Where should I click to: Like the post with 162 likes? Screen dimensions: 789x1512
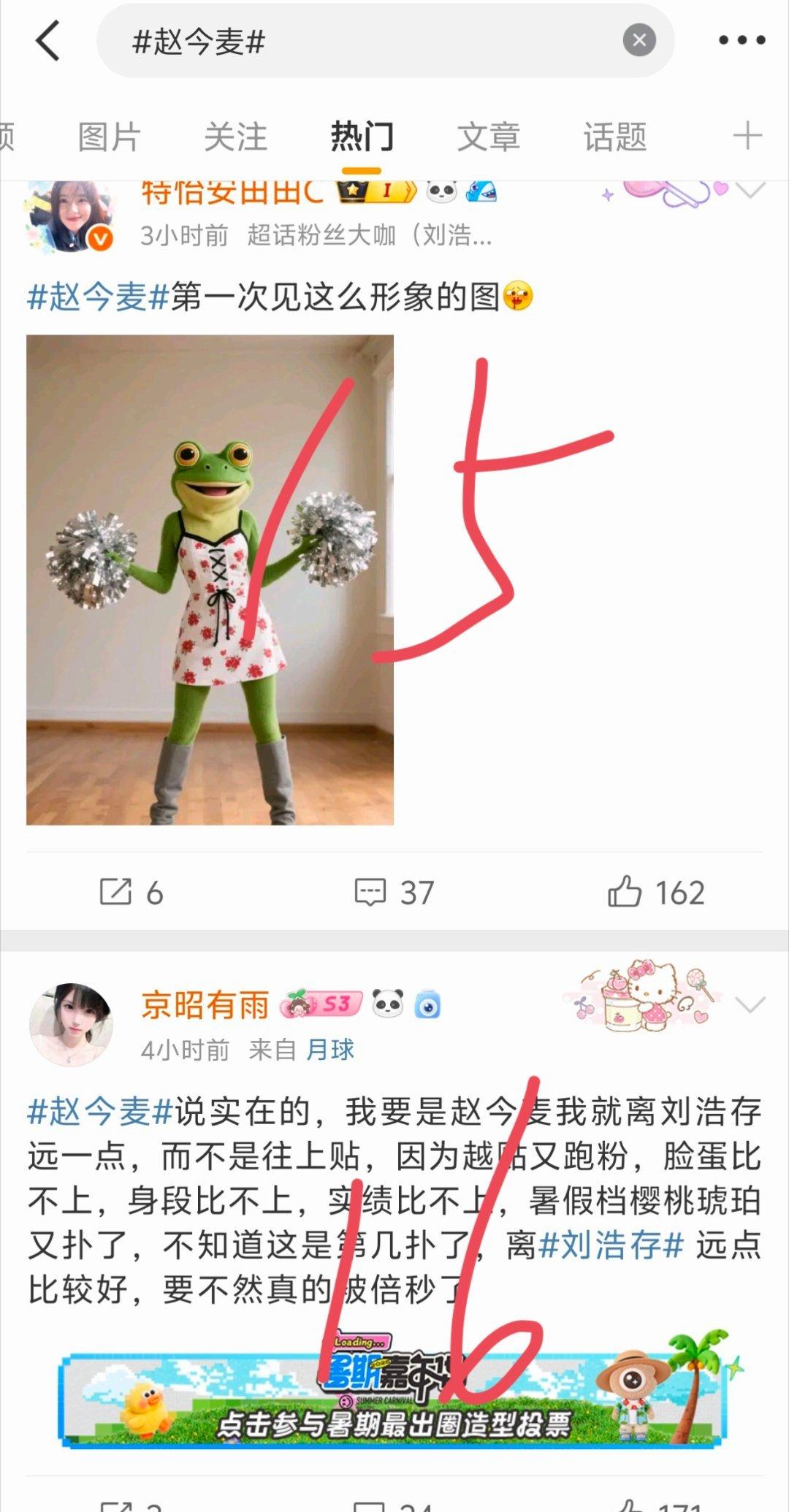(656, 893)
